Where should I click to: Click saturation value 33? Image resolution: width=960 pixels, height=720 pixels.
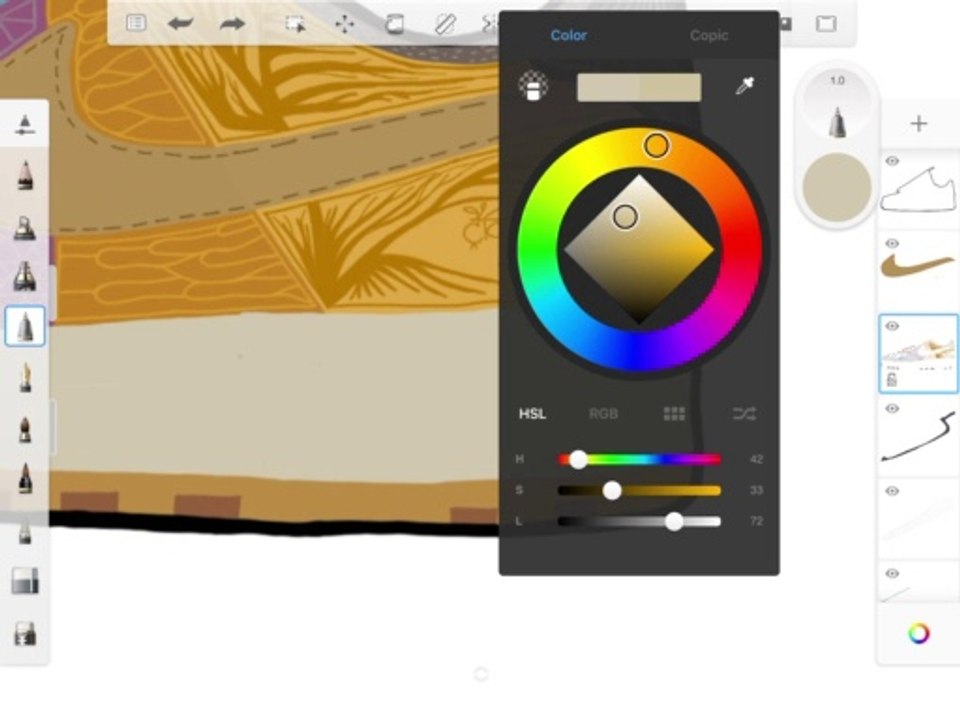coord(756,490)
